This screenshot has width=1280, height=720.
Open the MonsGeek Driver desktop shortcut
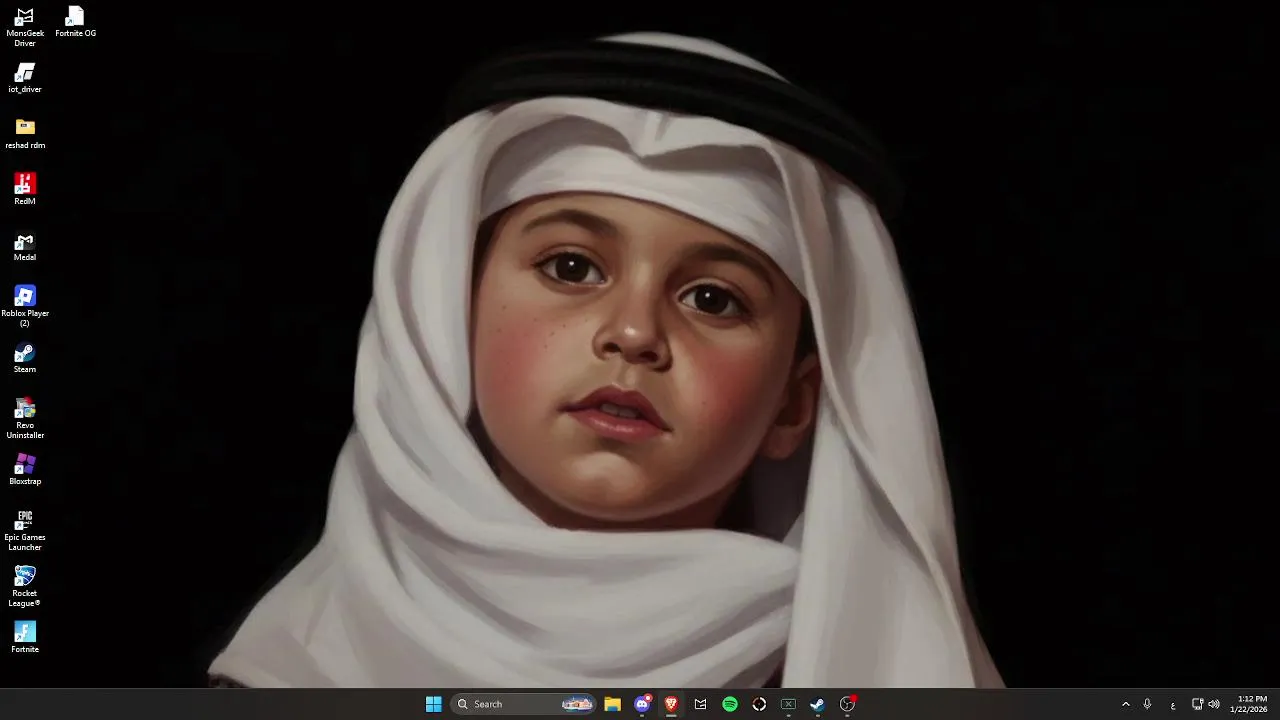coord(25,27)
